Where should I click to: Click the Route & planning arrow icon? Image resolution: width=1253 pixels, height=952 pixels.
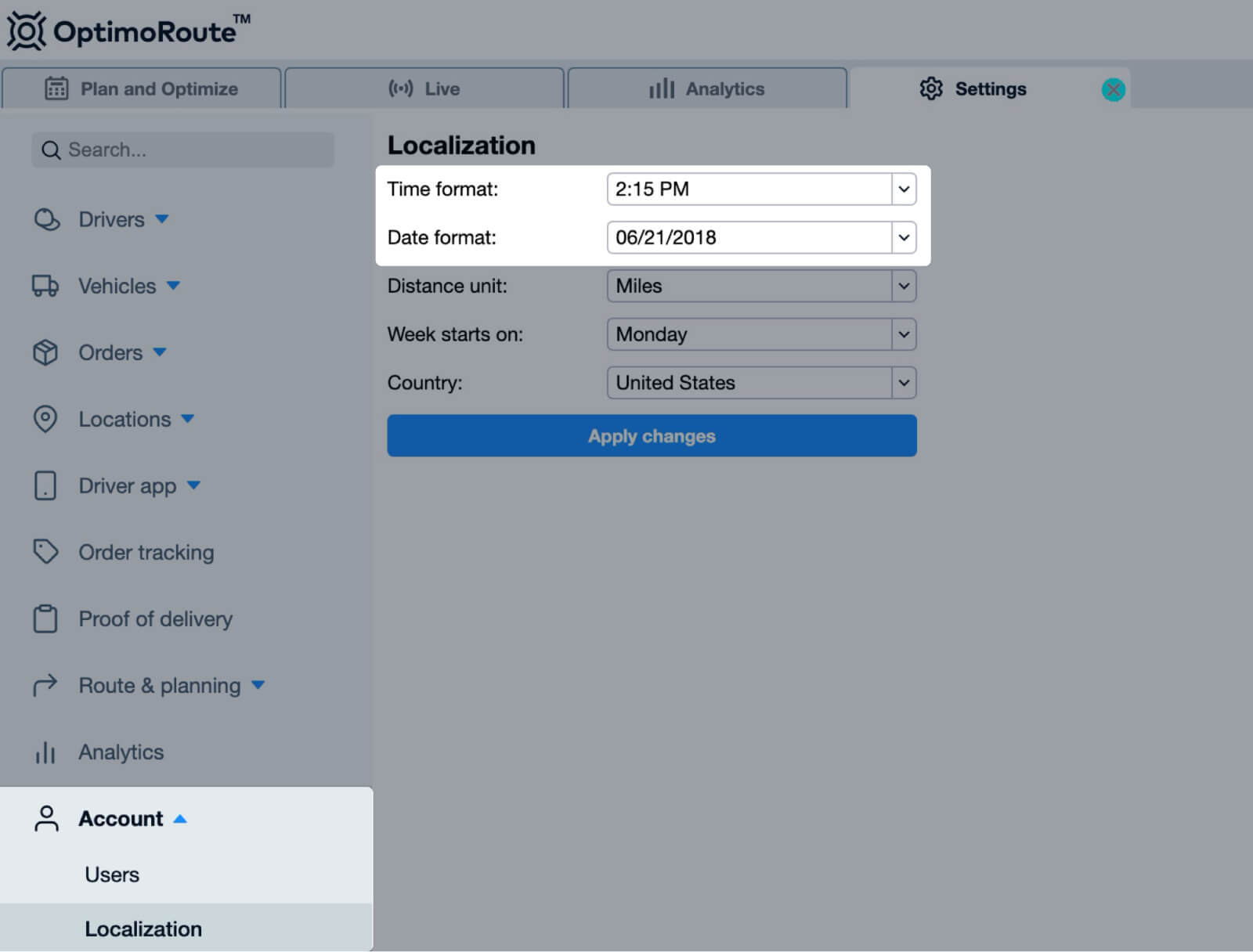[x=45, y=686]
